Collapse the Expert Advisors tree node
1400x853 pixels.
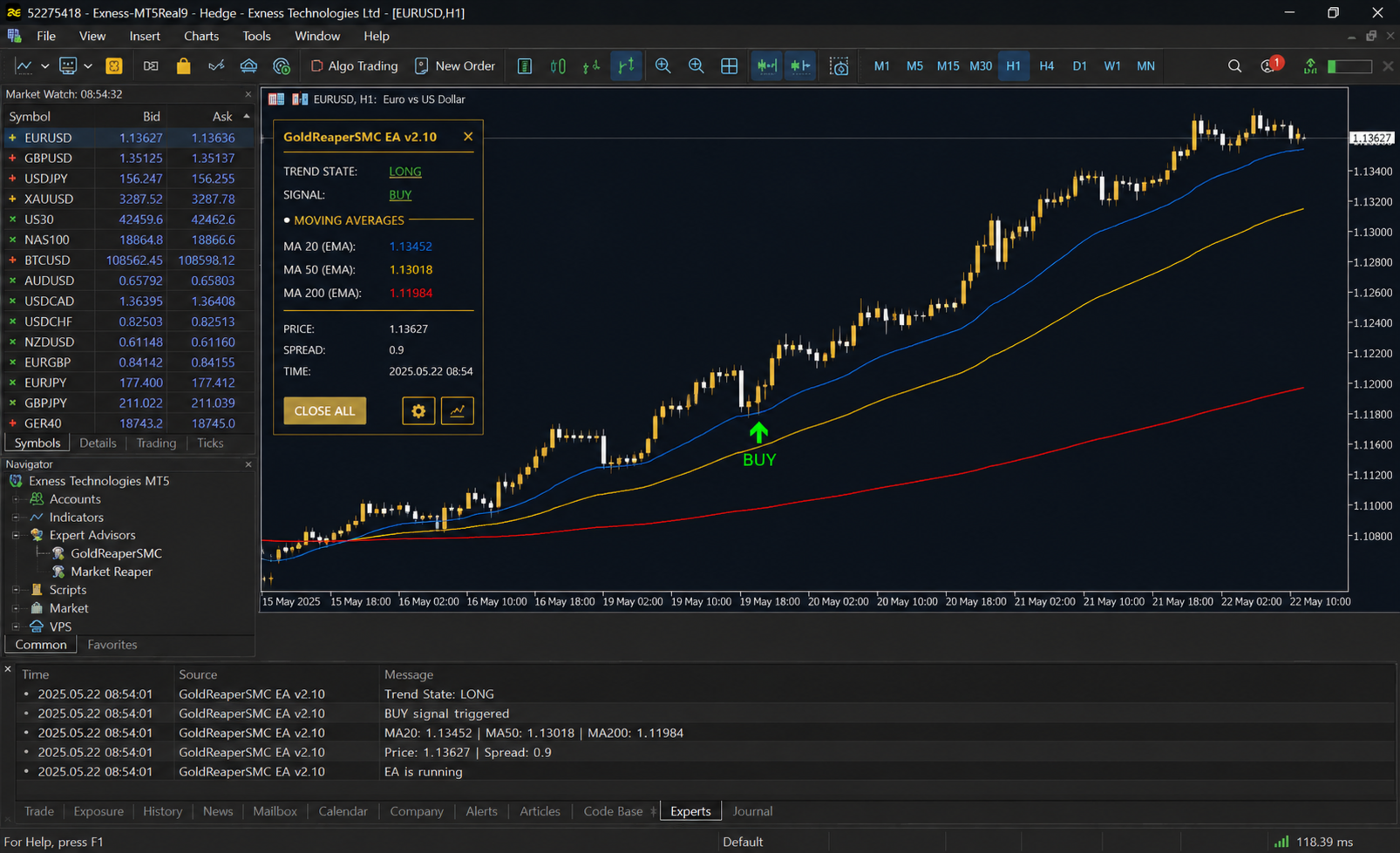16,535
